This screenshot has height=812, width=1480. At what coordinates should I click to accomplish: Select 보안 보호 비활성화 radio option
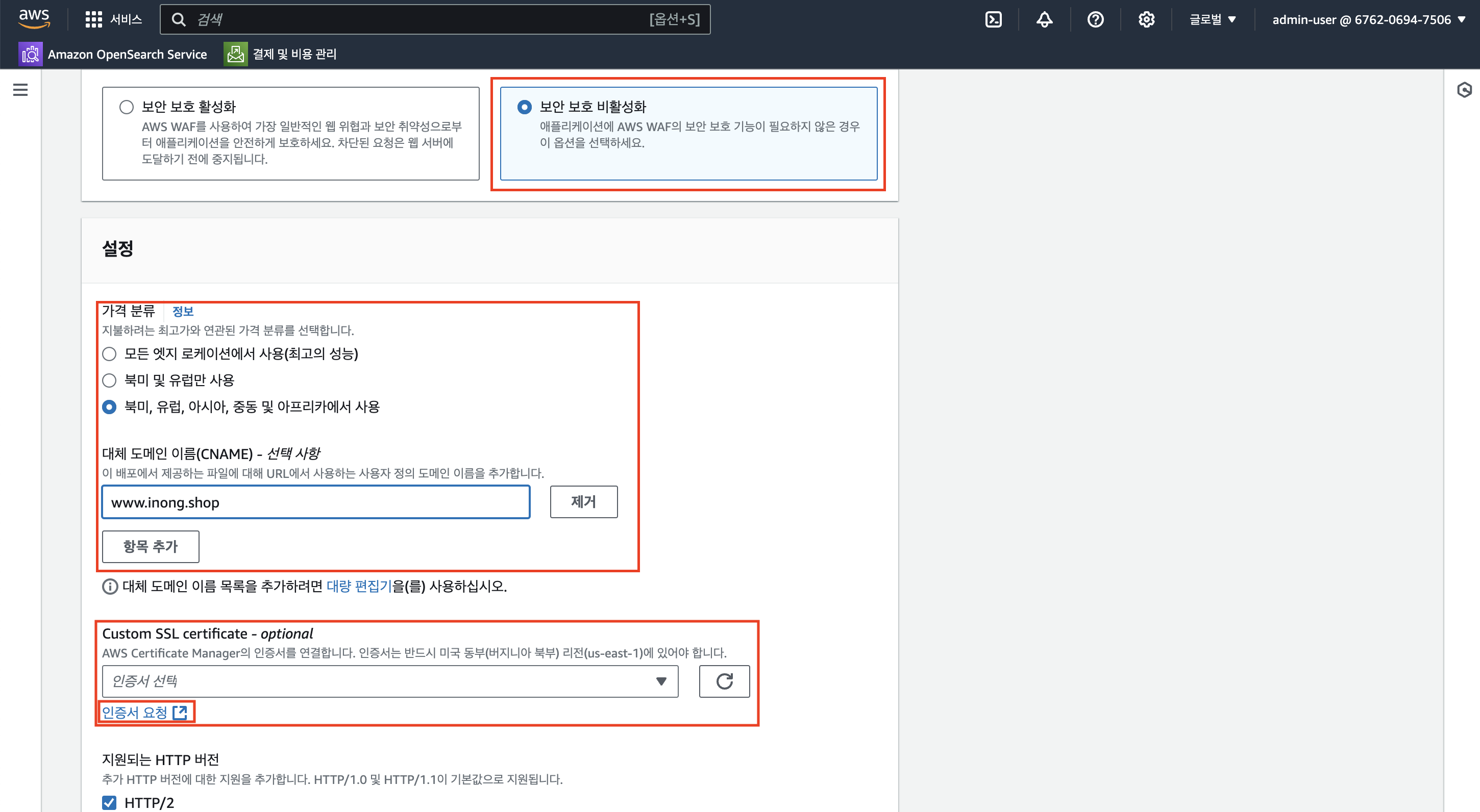click(x=525, y=107)
